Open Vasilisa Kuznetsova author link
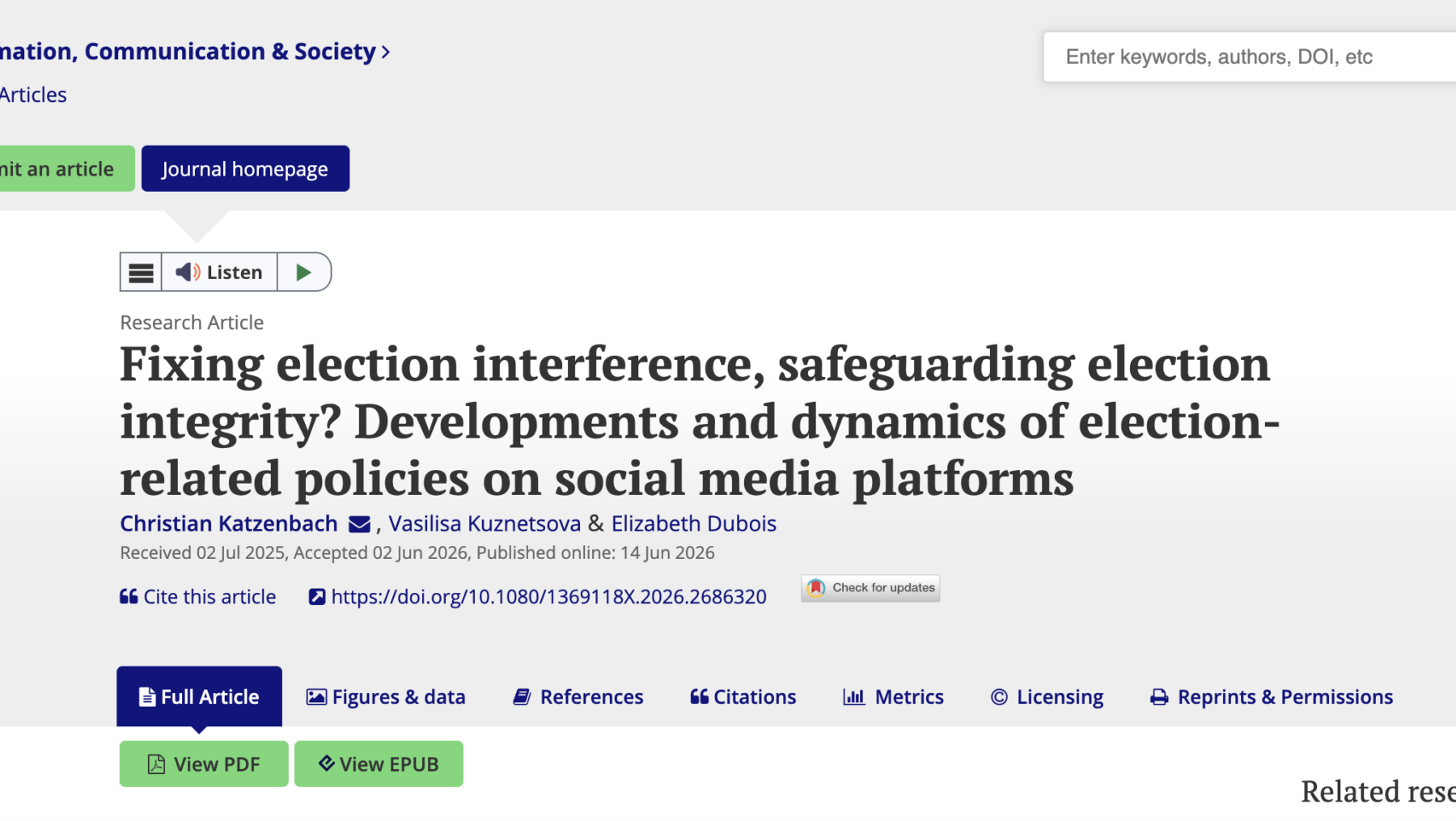 [x=485, y=523]
